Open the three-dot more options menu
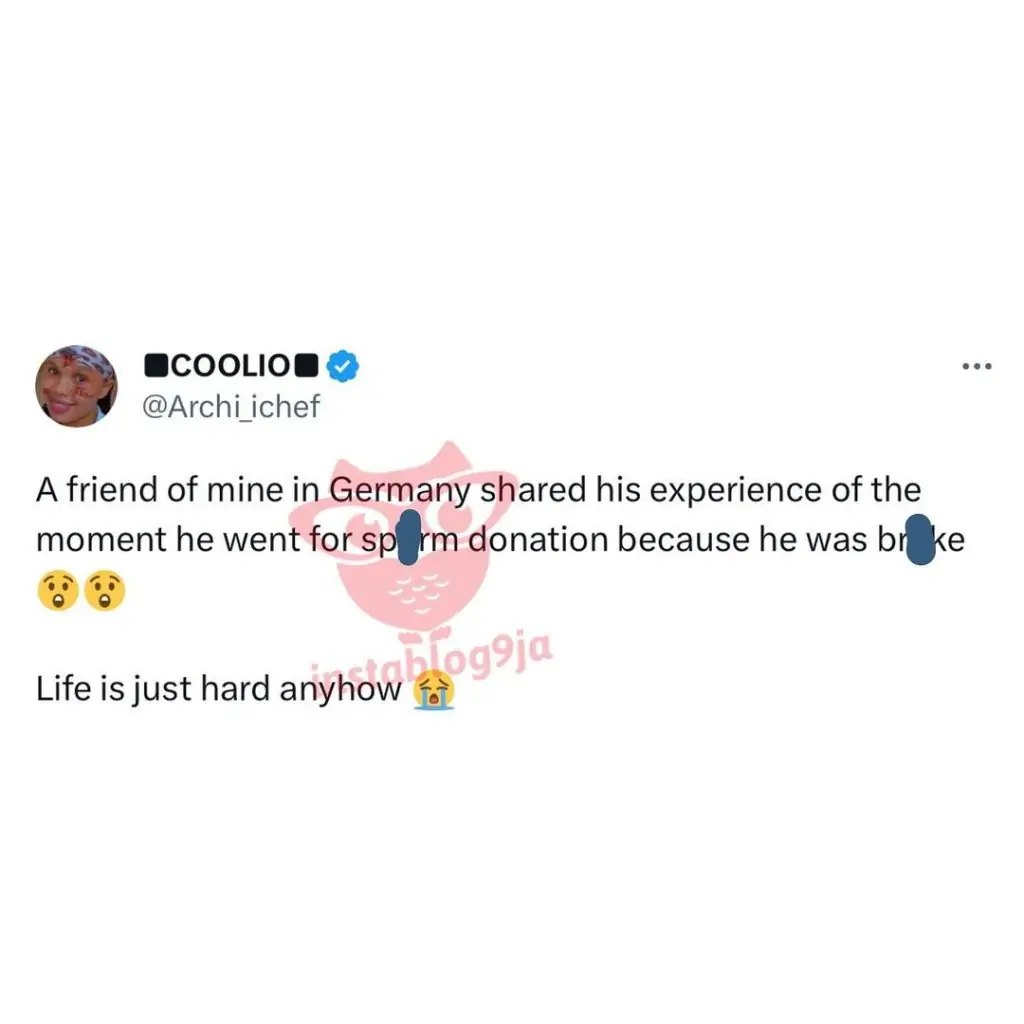 coord(977,366)
